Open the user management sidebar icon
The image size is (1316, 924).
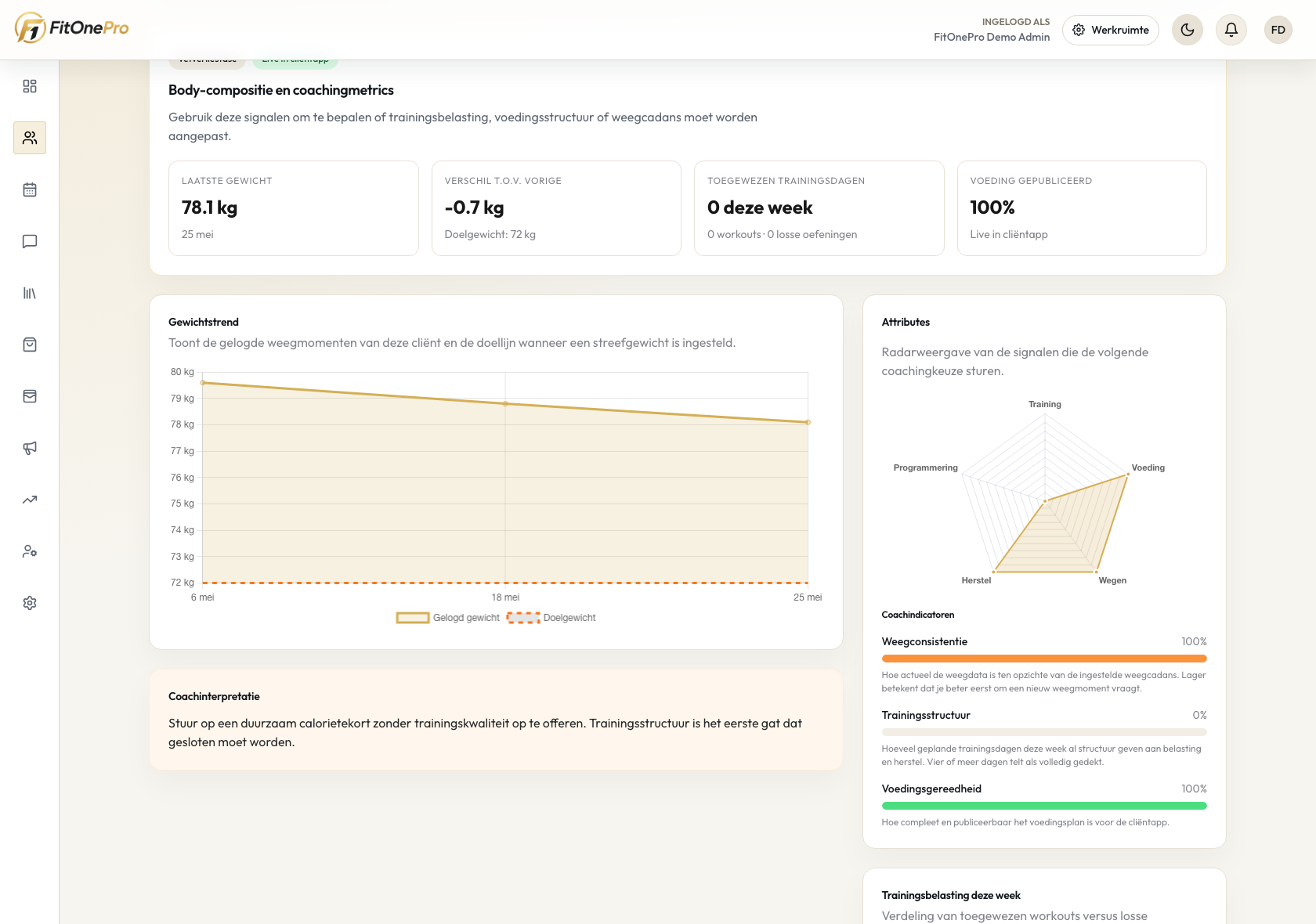(30, 551)
